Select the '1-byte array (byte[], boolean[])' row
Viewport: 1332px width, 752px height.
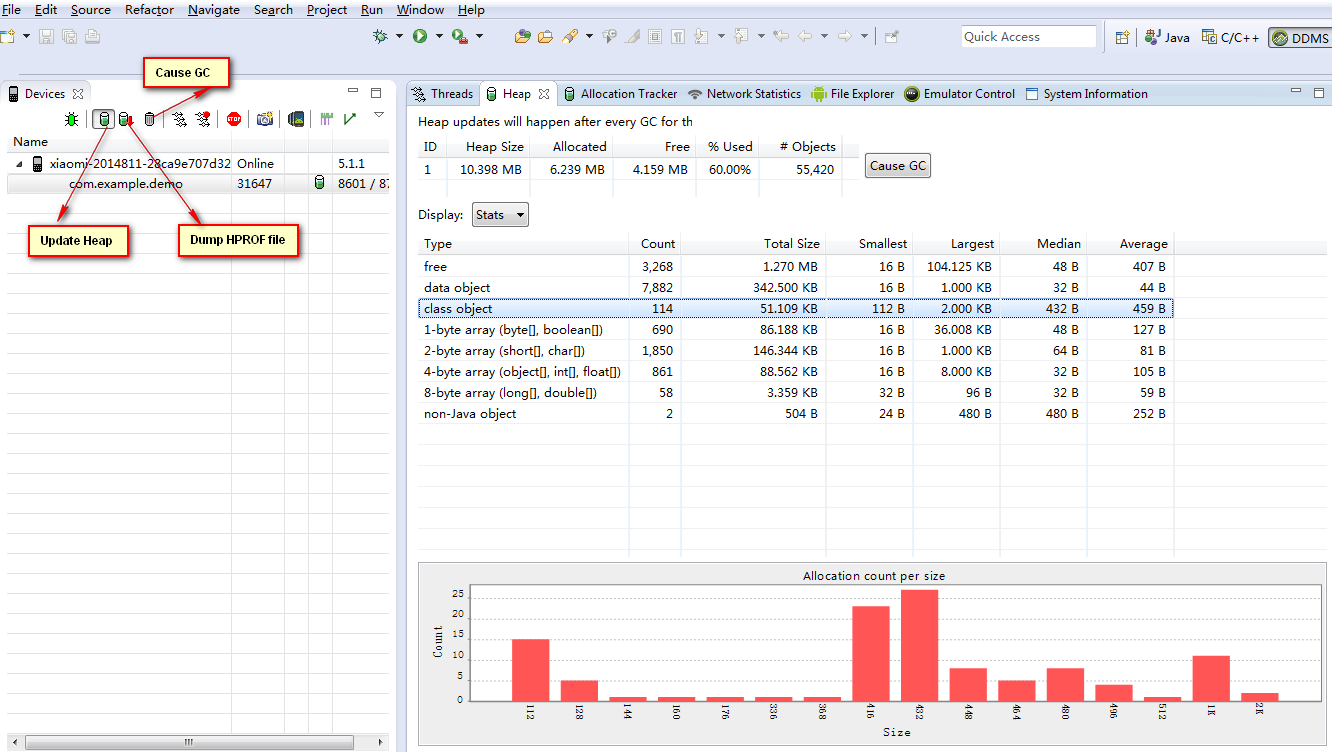pyautogui.click(x=795, y=330)
